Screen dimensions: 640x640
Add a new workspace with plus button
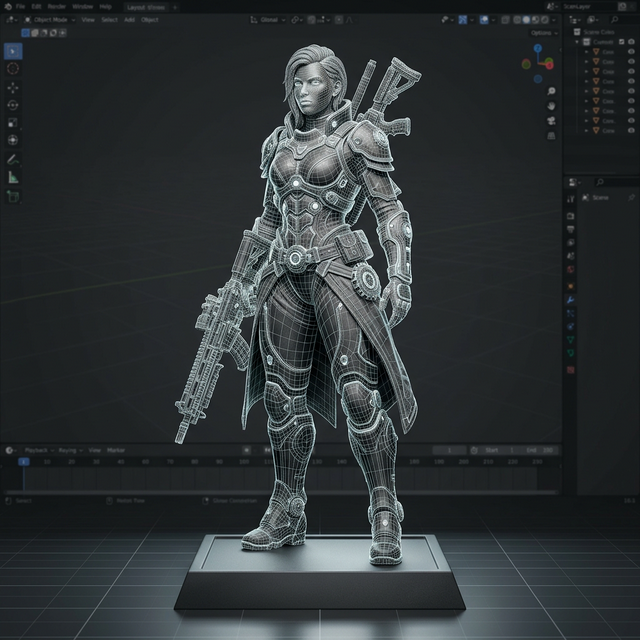(x=175, y=7)
